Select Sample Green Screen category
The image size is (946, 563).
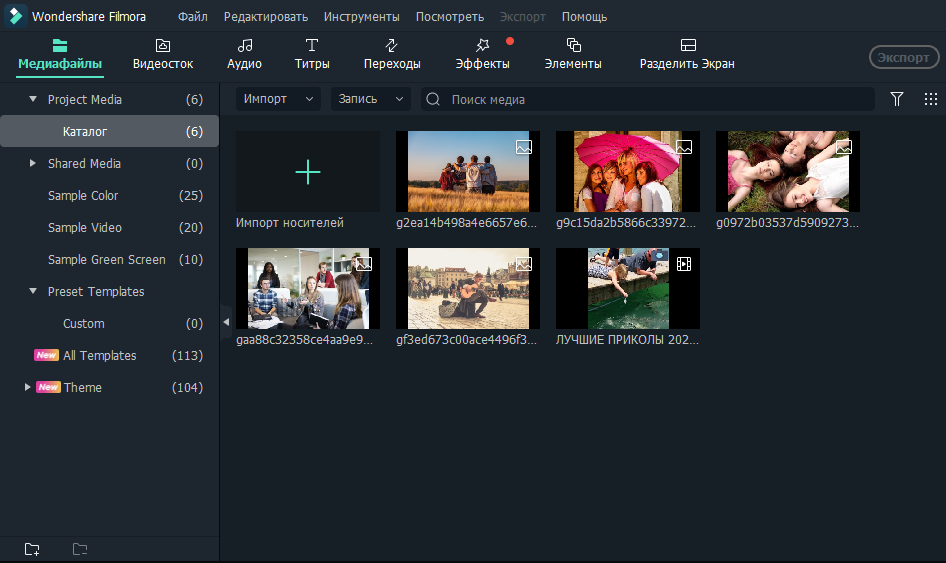(109, 259)
